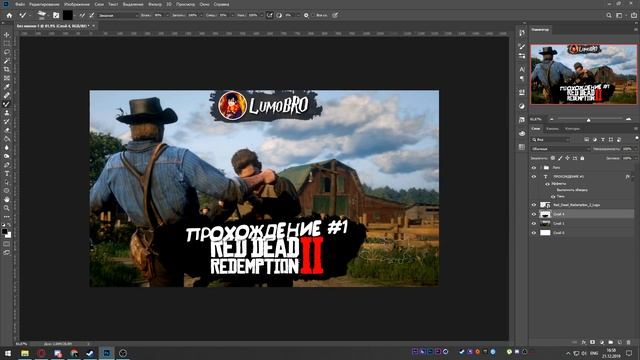Open the layer filter type dropdown
Image resolution: width=640 pixels, height=360 pixels.
pyautogui.click(x=551, y=140)
